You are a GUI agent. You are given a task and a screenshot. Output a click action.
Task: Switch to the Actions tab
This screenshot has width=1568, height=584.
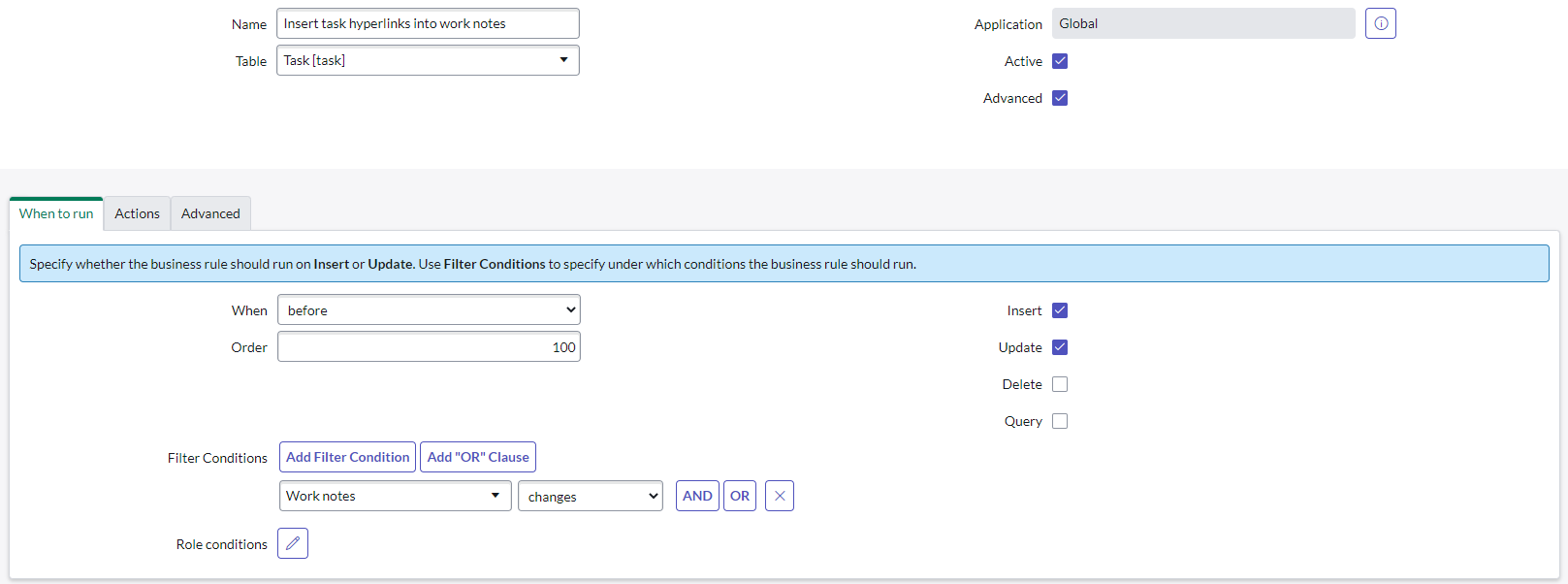click(137, 213)
